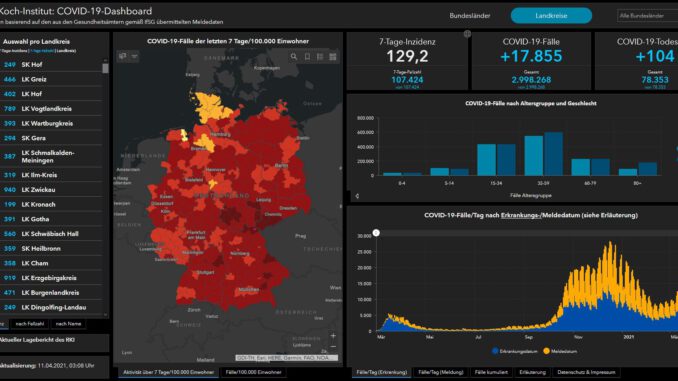The height and width of the screenshot is (381, 678).
Task: Select LK Hof in district list
Action: click(51, 94)
